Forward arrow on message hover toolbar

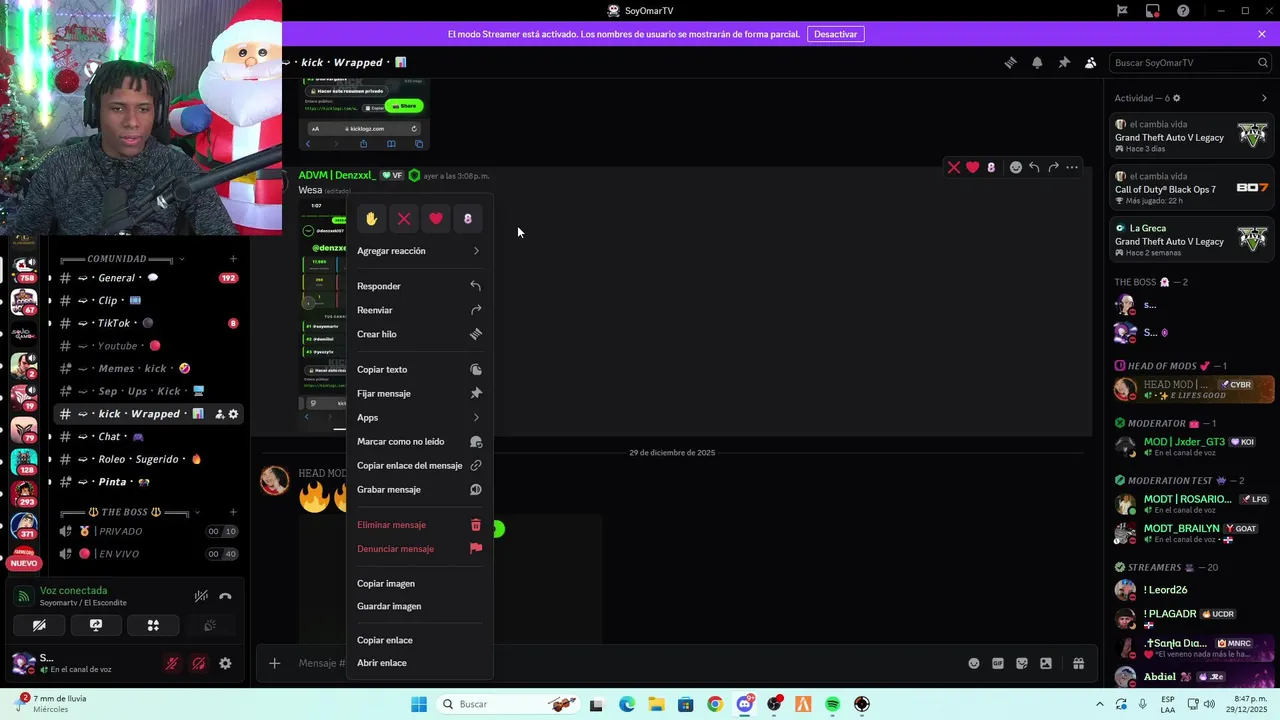pyautogui.click(x=1053, y=167)
